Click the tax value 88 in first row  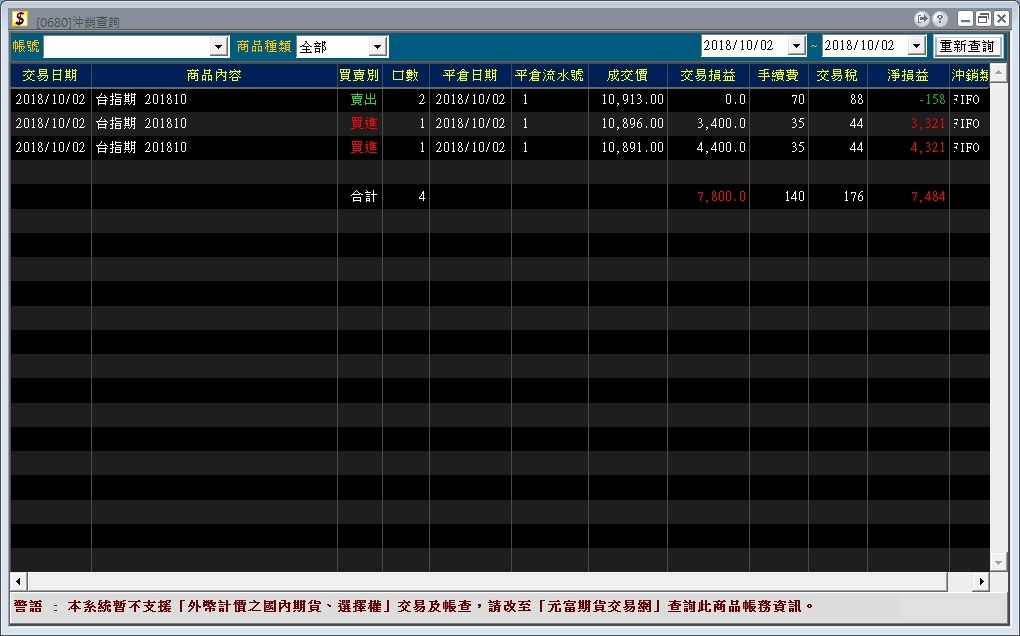(x=857, y=99)
